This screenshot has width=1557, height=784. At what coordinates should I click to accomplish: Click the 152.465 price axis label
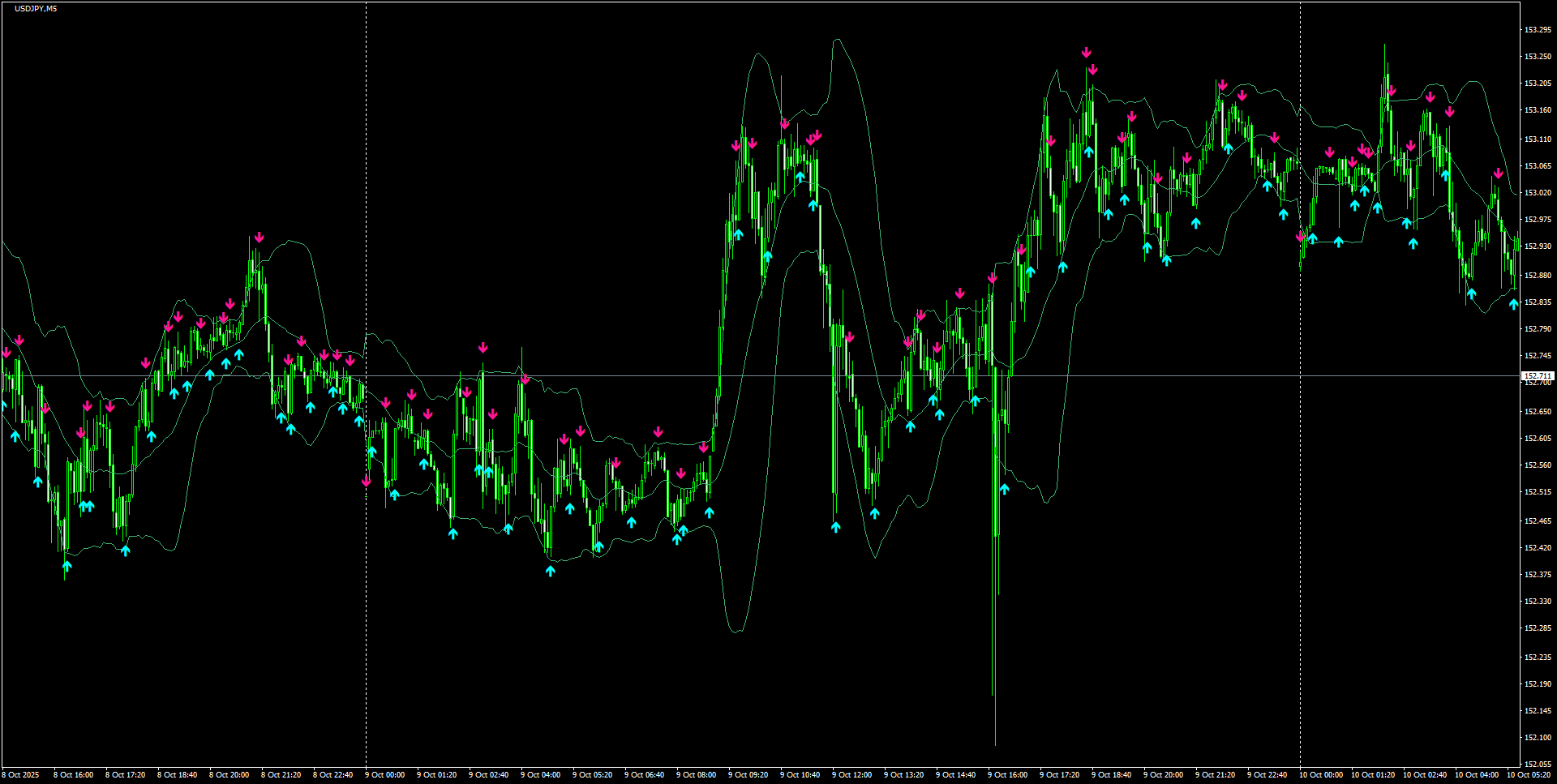pos(1538,521)
